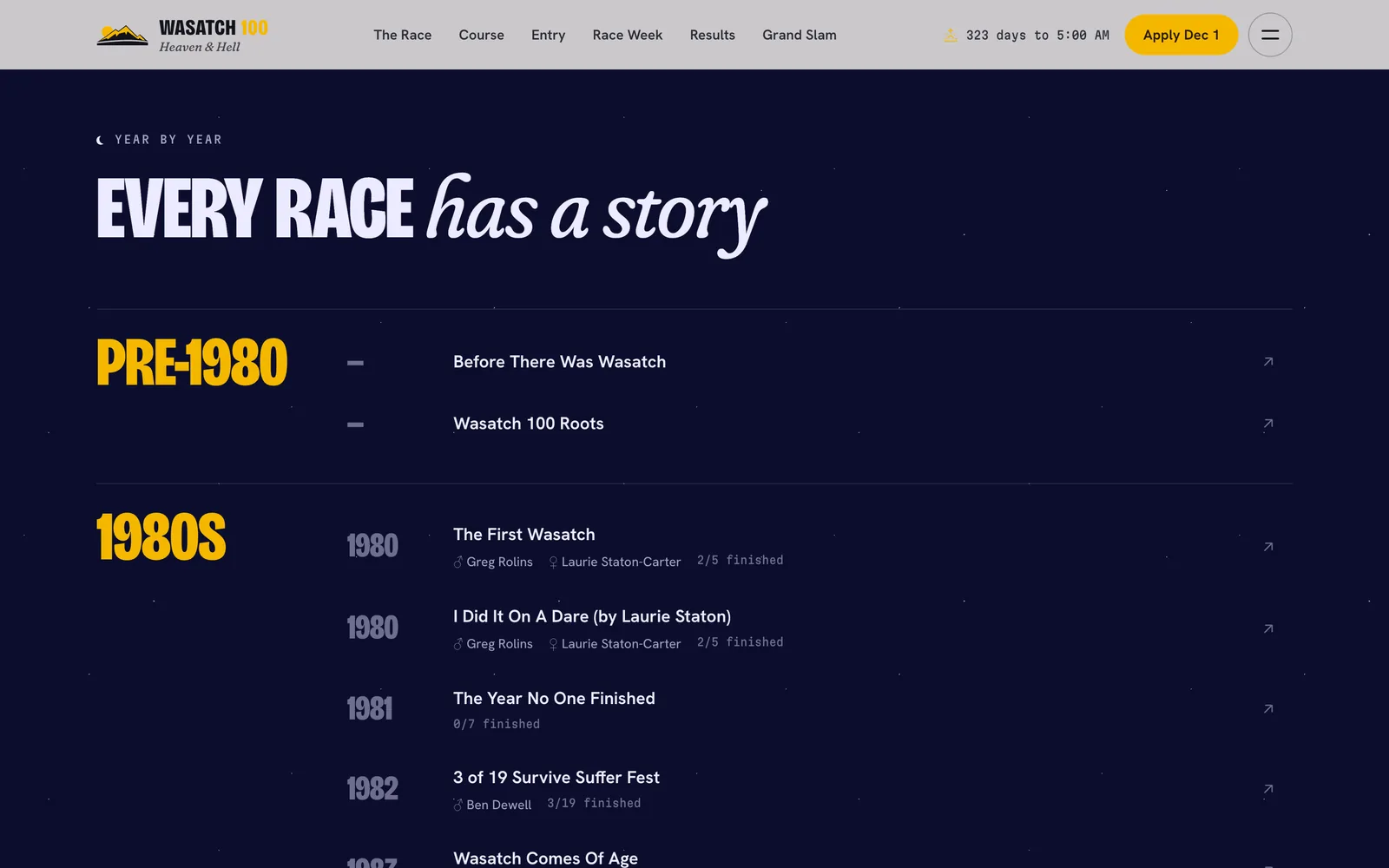Click male icon in I Did It On A Dare row

(458, 643)
